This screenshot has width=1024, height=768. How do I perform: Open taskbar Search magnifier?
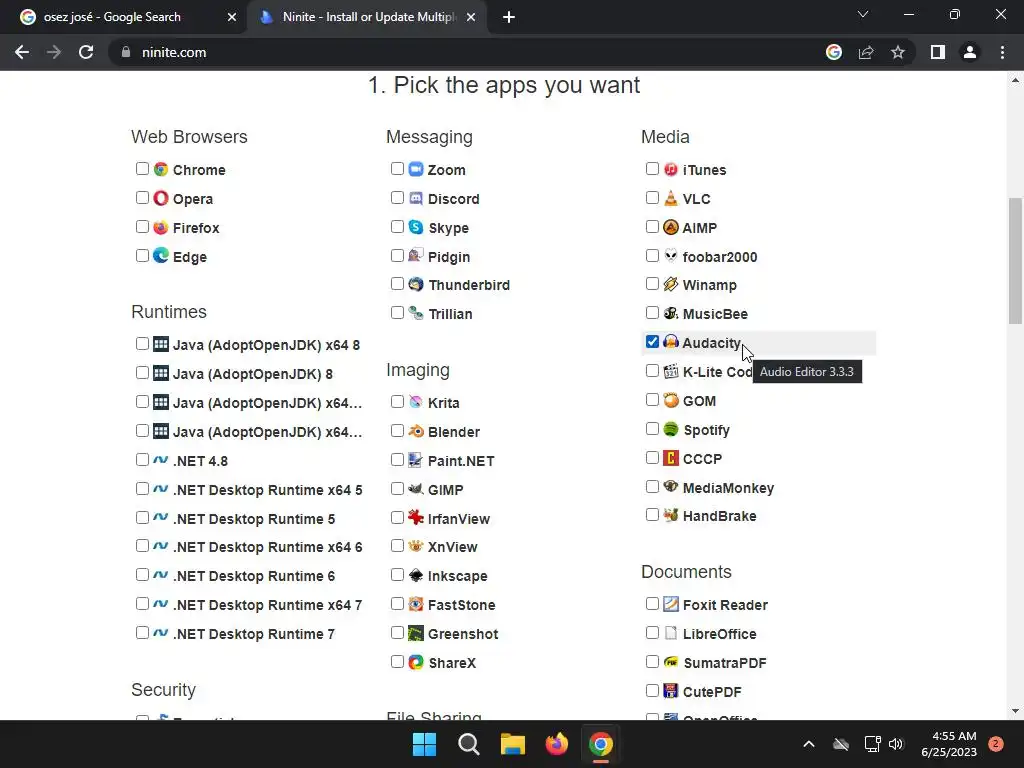[468, 744]
